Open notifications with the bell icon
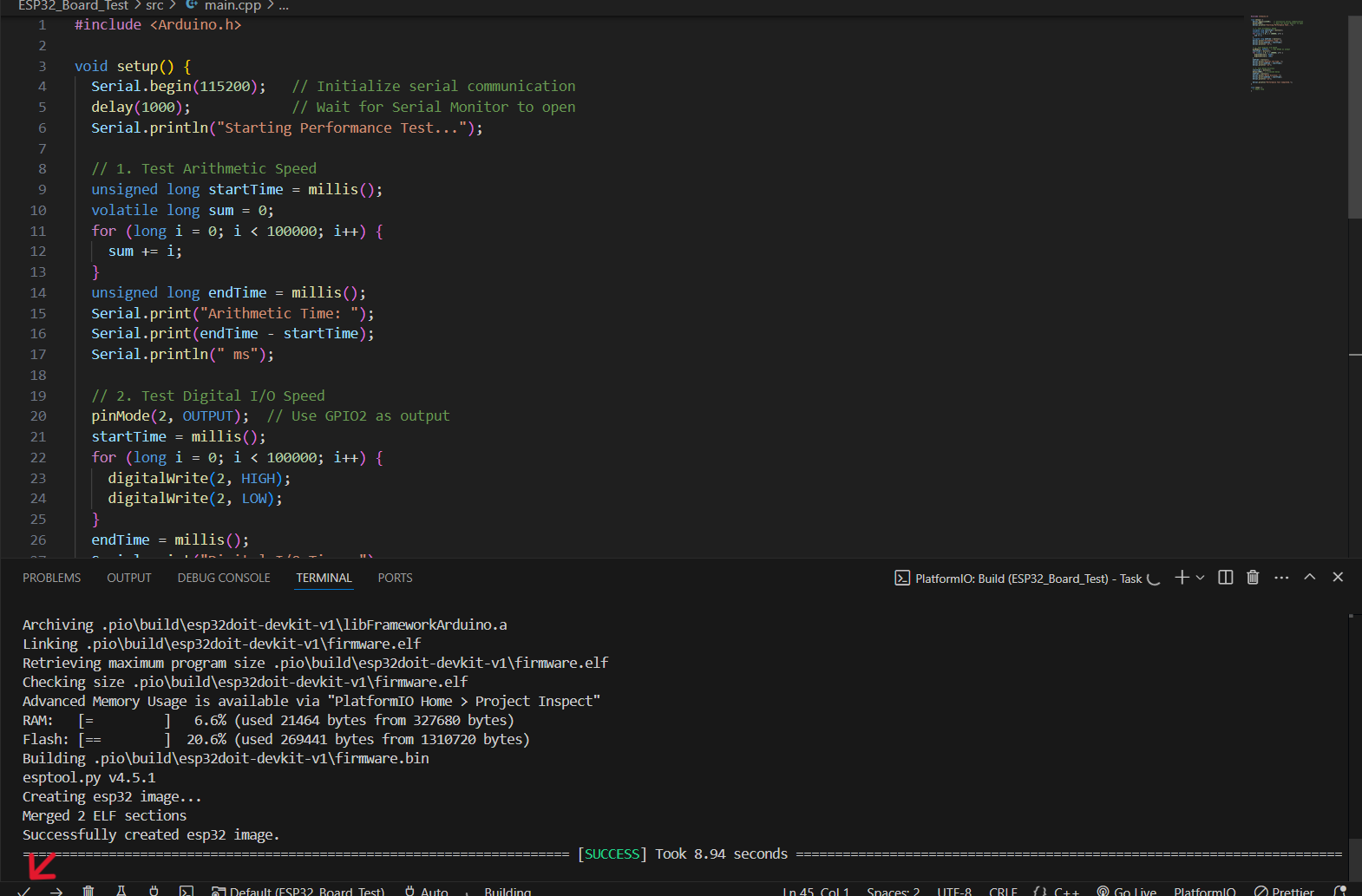The image size is (1362, 896). [x=1340, y=891]
